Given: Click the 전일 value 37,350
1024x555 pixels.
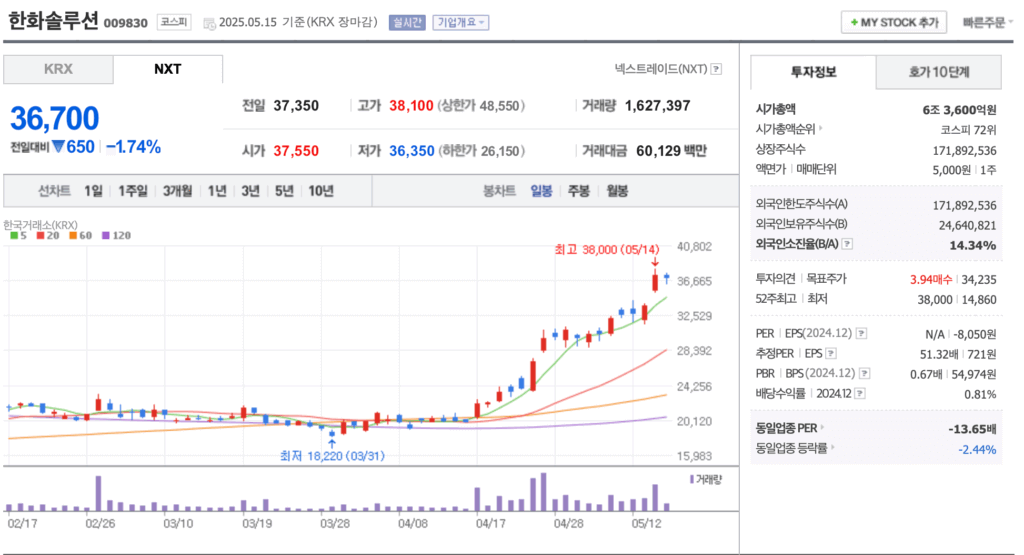Looking at the screenshot, I should (296, 106).
